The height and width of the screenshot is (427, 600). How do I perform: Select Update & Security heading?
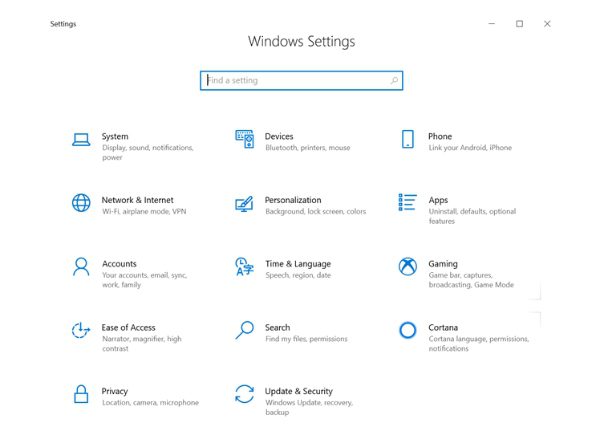[x=298, y=391]
